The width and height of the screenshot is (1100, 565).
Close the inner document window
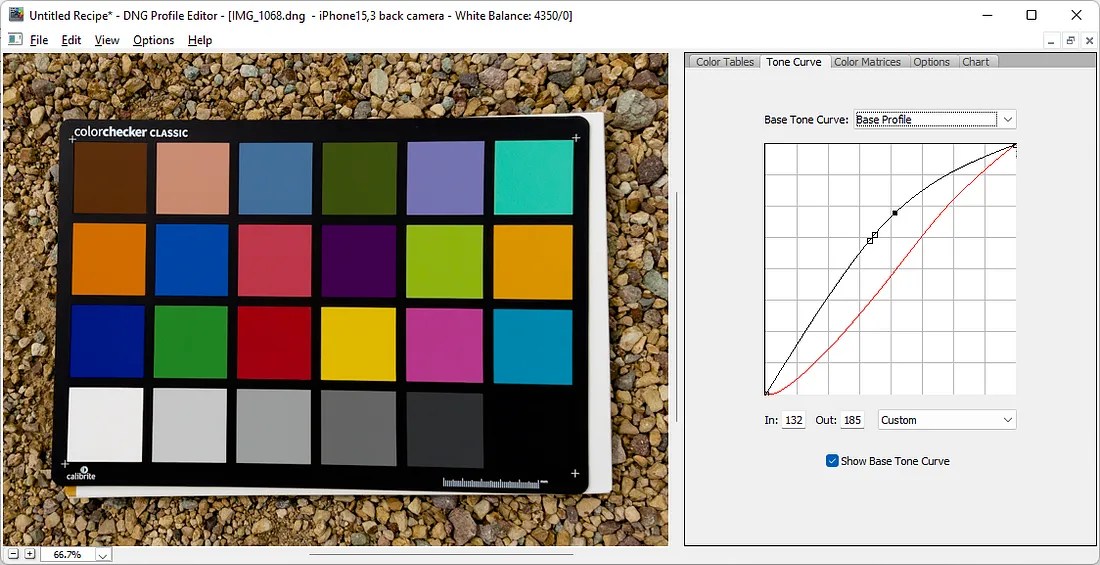click(1089, 41)
